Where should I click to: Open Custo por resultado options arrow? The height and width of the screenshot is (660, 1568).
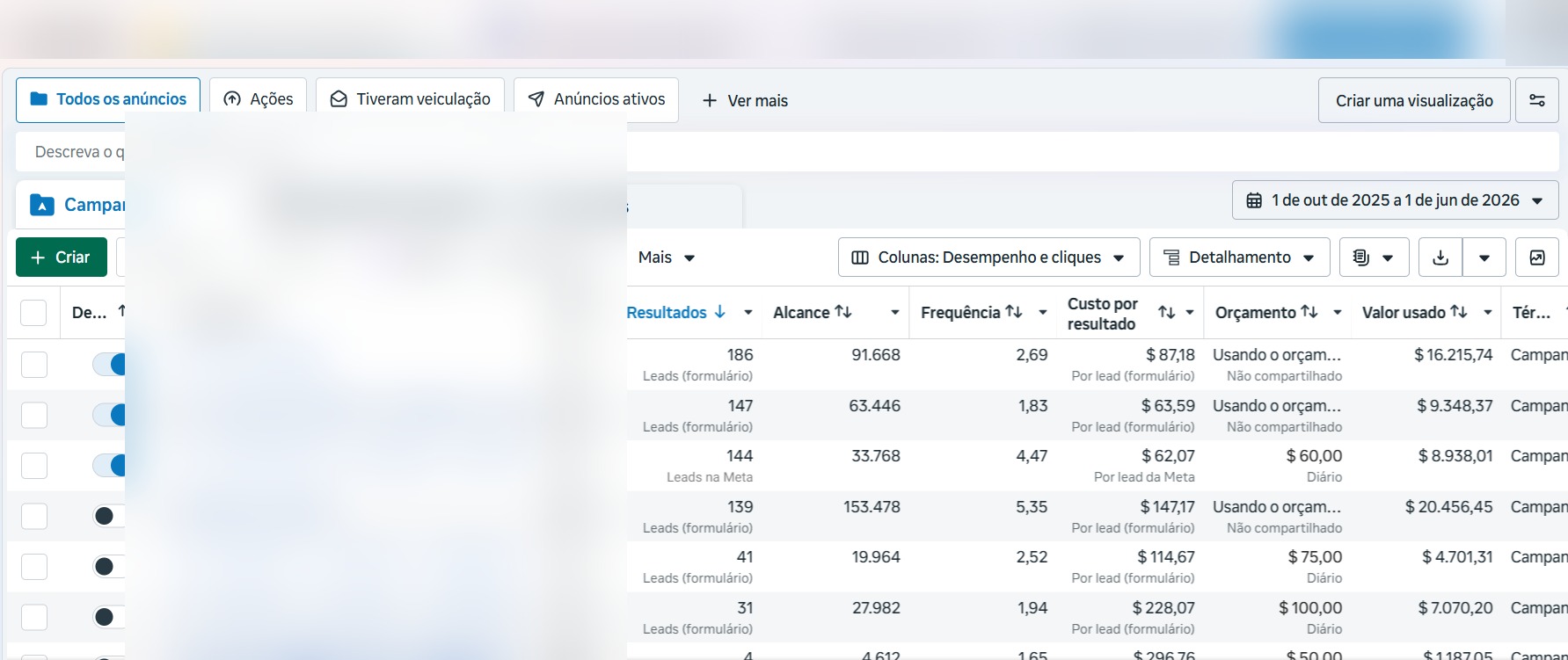coord(1190,312)
